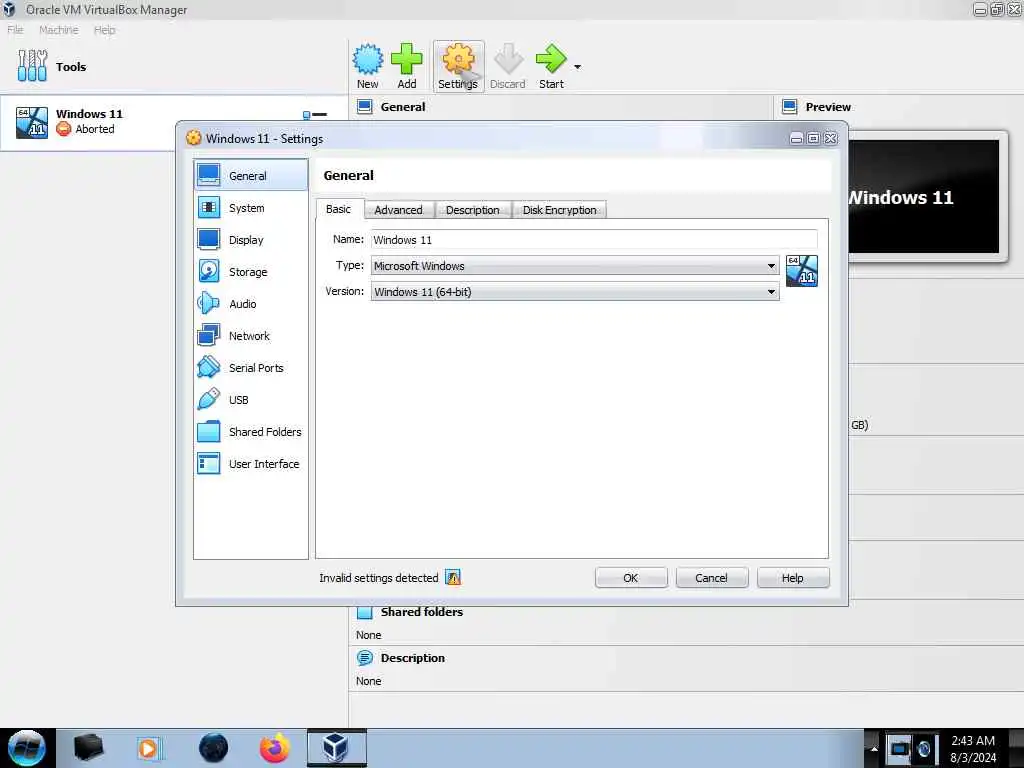Click the Windows 11 OS type icon
Image resolution: width=1024 pixels, height=768 pixels.
(x=801, y=270)
